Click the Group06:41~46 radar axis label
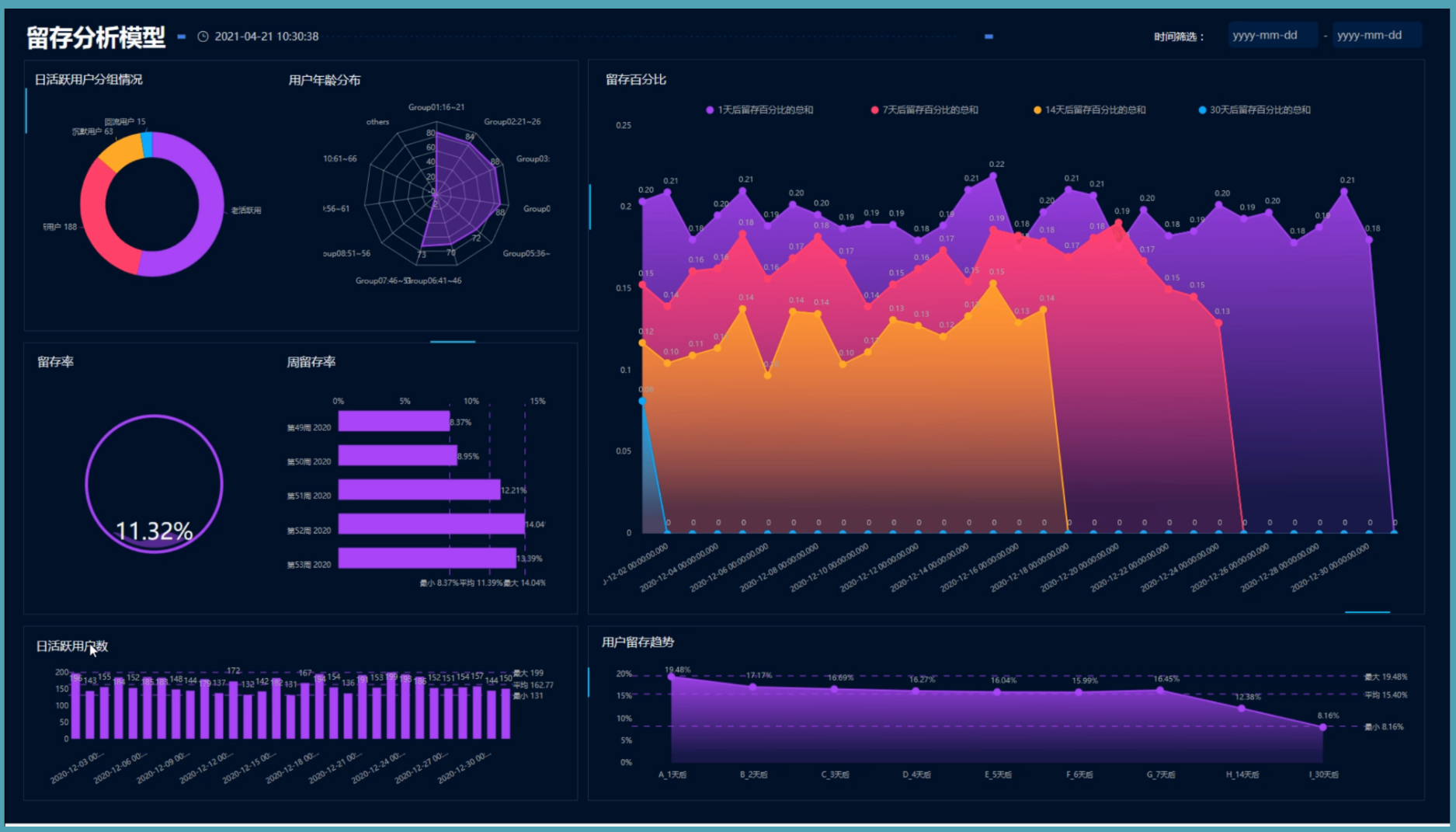 tap(436, 280)
